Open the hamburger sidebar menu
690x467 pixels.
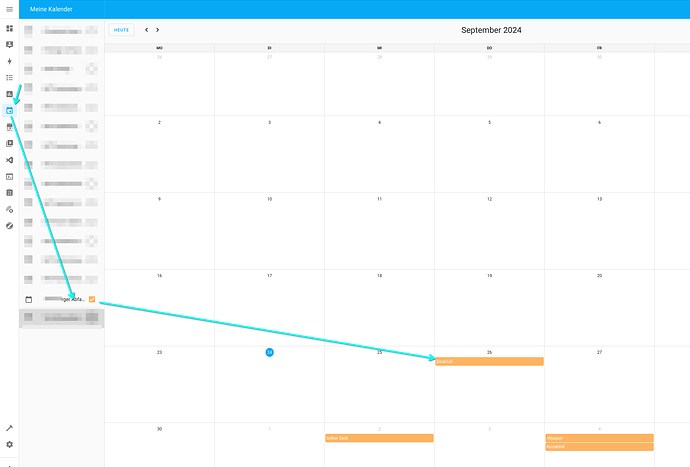tap(9, 9)
